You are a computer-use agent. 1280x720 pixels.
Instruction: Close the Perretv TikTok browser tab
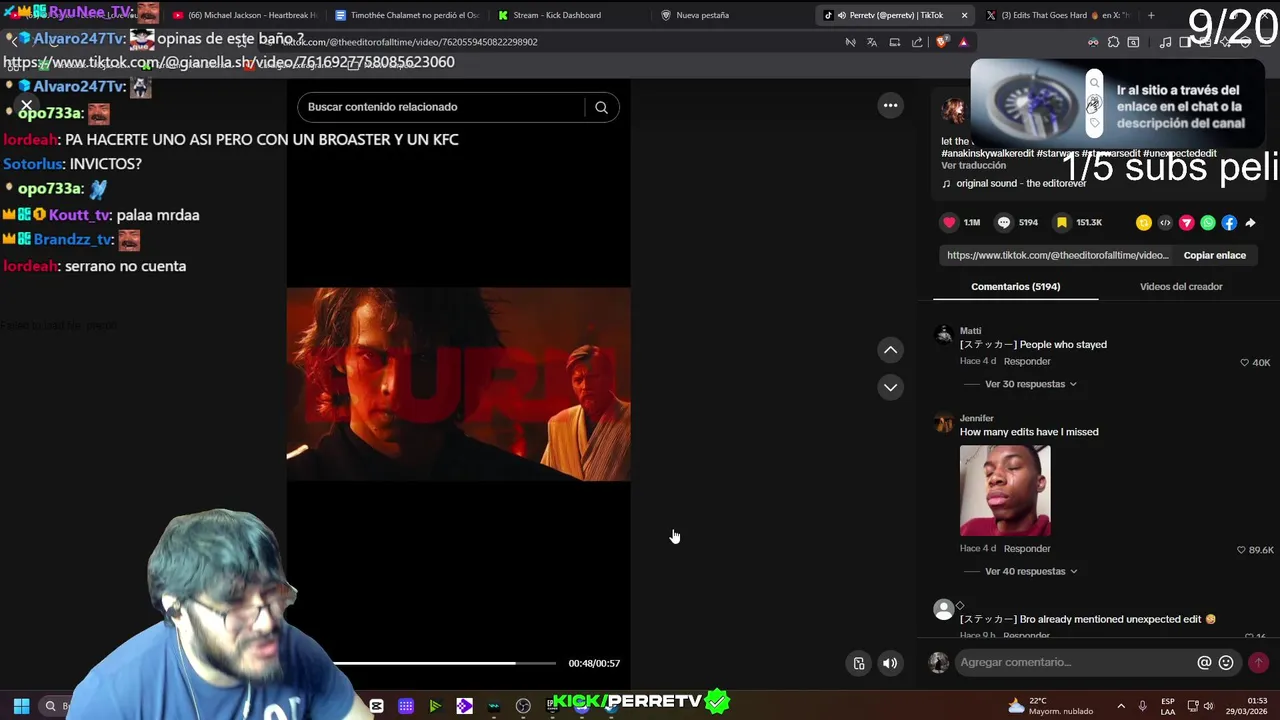point(964,15)
